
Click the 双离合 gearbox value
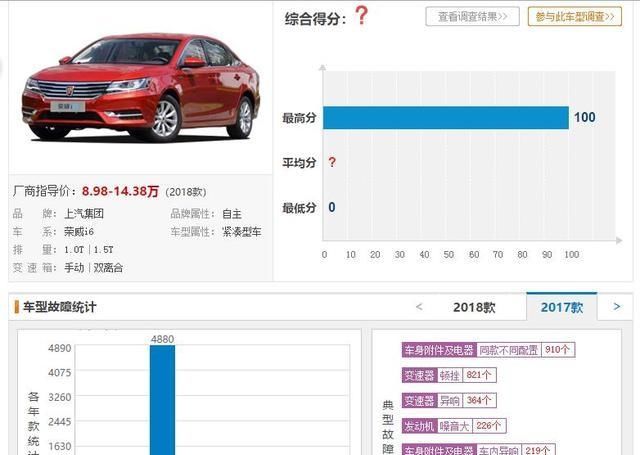108,268
